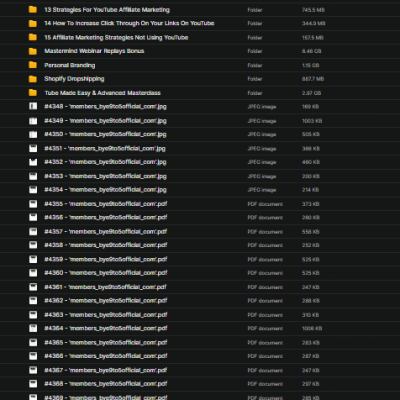Select file name '#4348 - members_bye9to5official_com.jpg'
400x400 pixels.
[105, 107]
